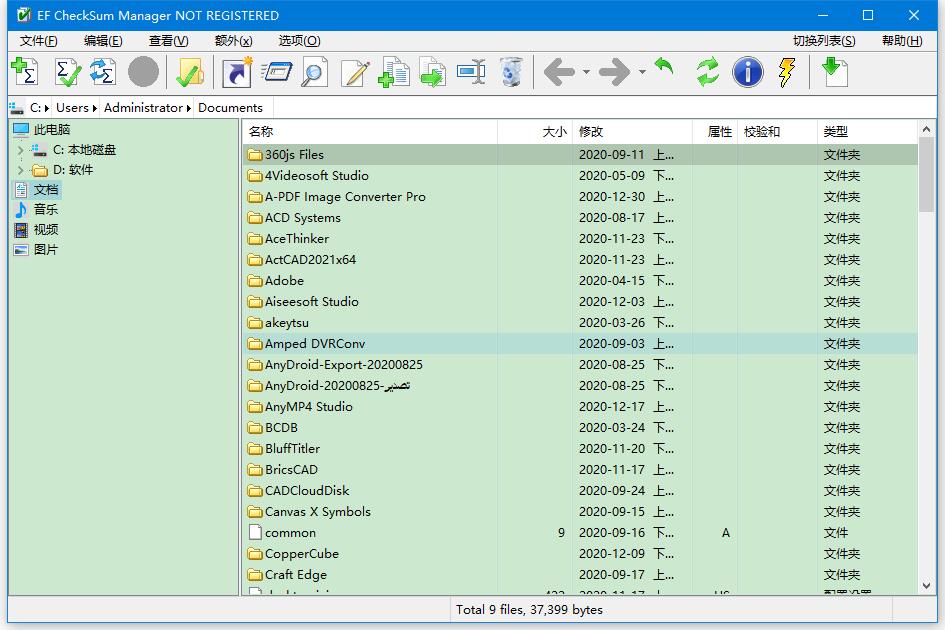Sort by the 类型 column header
The height and width of the screenshot is (630, 945).
[868, 131]
